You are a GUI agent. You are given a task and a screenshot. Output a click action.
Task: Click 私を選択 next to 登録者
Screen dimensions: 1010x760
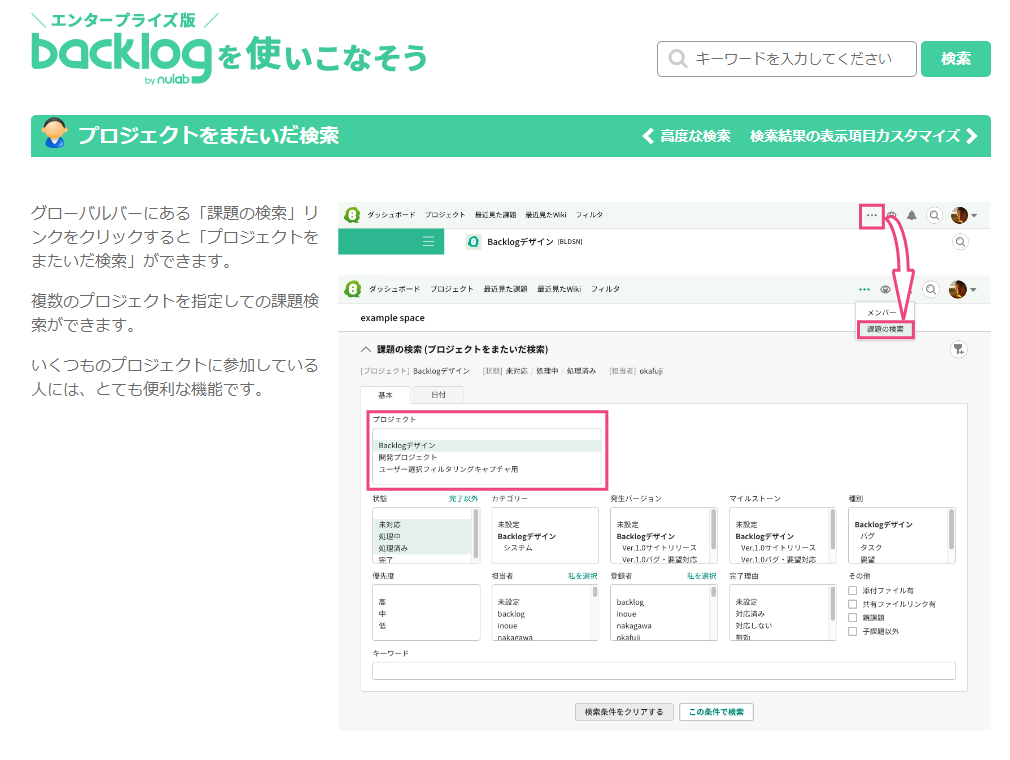click(x=701, y=576)
